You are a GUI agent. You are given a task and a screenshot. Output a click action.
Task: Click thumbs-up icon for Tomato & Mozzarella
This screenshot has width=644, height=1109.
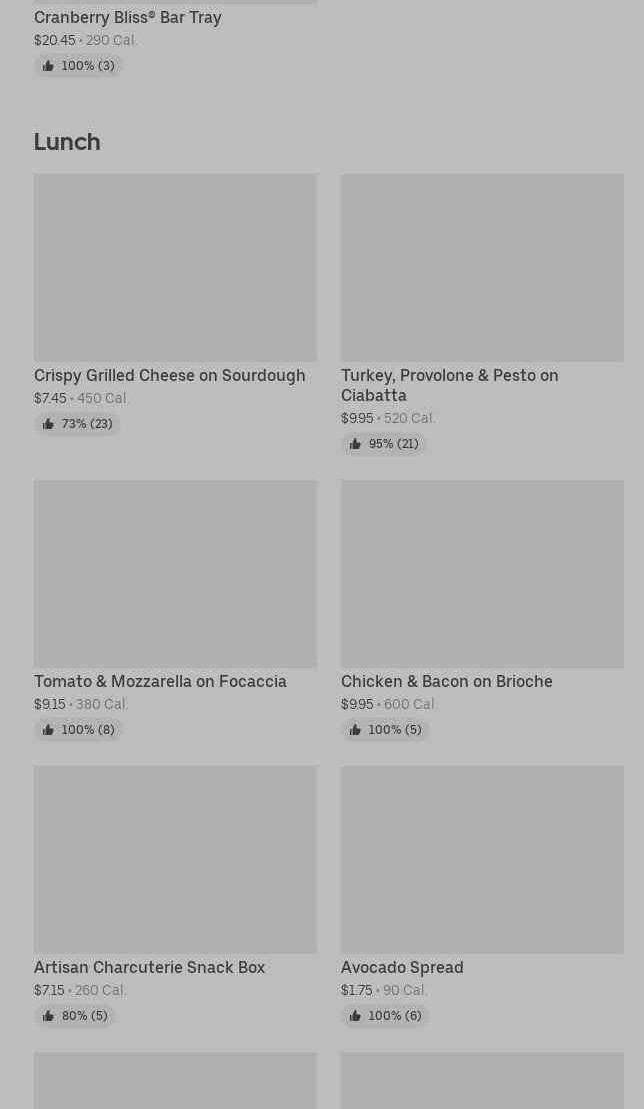(x=48, y=730)
